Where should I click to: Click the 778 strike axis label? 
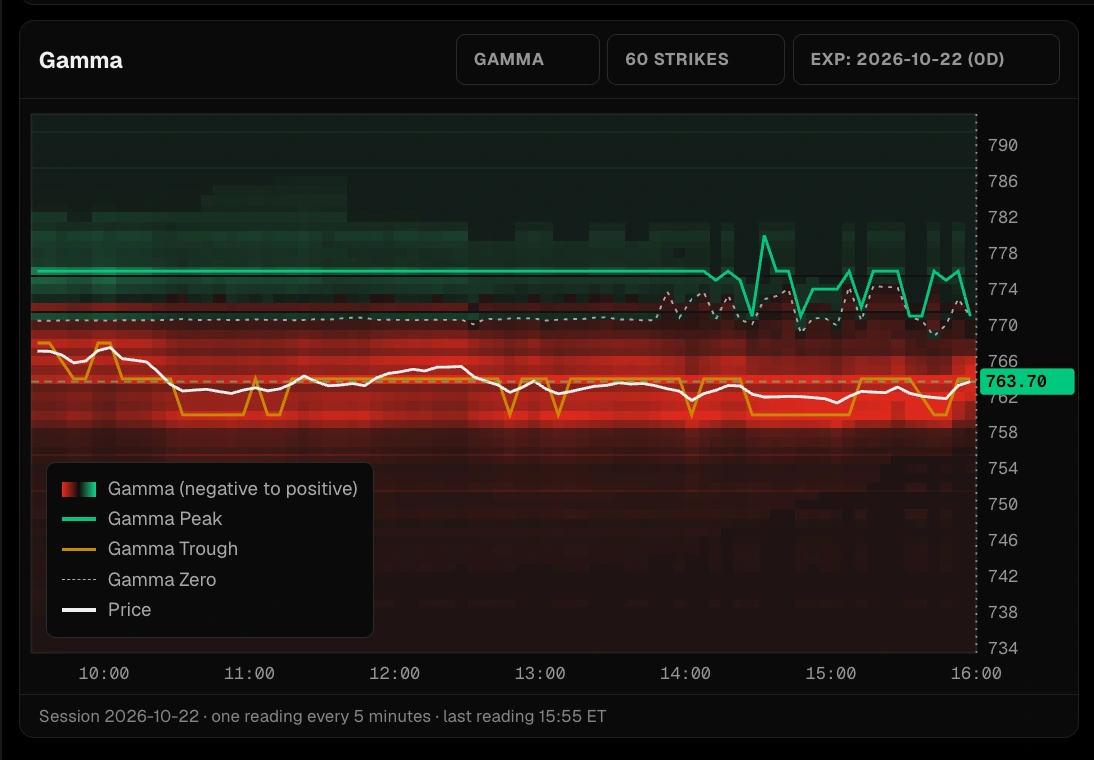(1003, 253)
